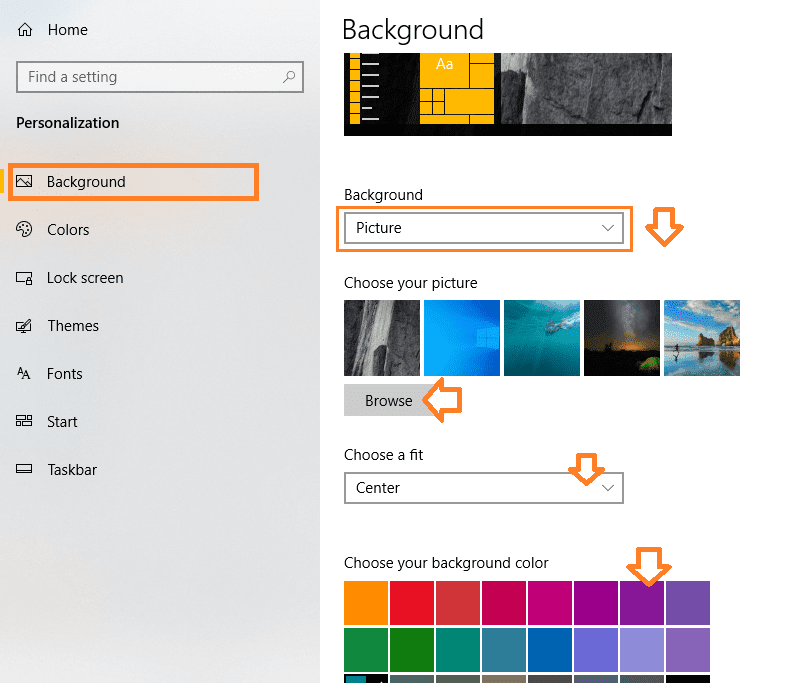Choose the underwater swimmer wallpaper thumbnail

coord(542,338)
